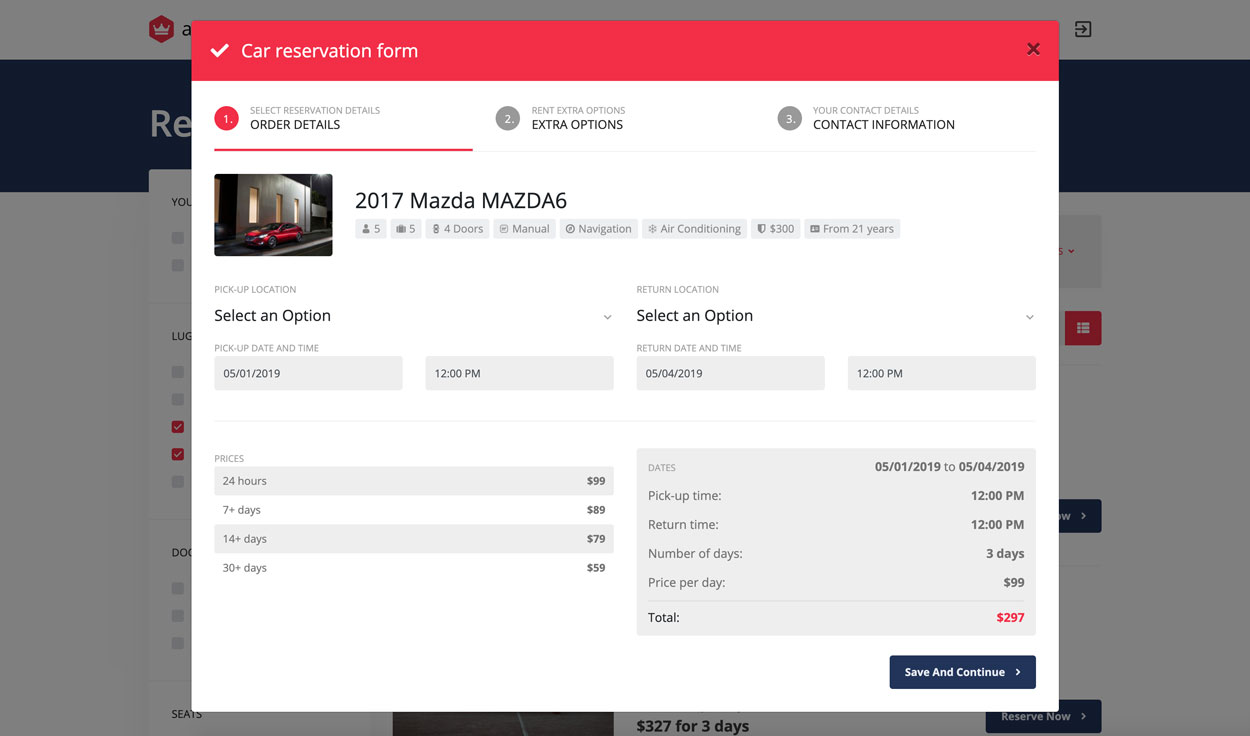Click step 1 circle number icon
1250x736 pixels.
[227, 119]
